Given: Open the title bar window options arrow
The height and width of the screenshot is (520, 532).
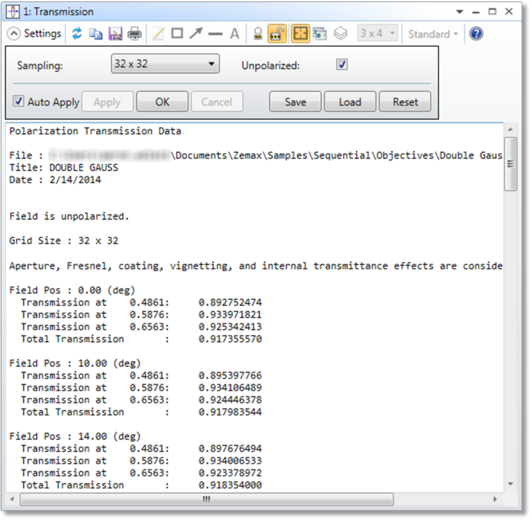Looking at the screenshot, I should (x=460, y=12).
